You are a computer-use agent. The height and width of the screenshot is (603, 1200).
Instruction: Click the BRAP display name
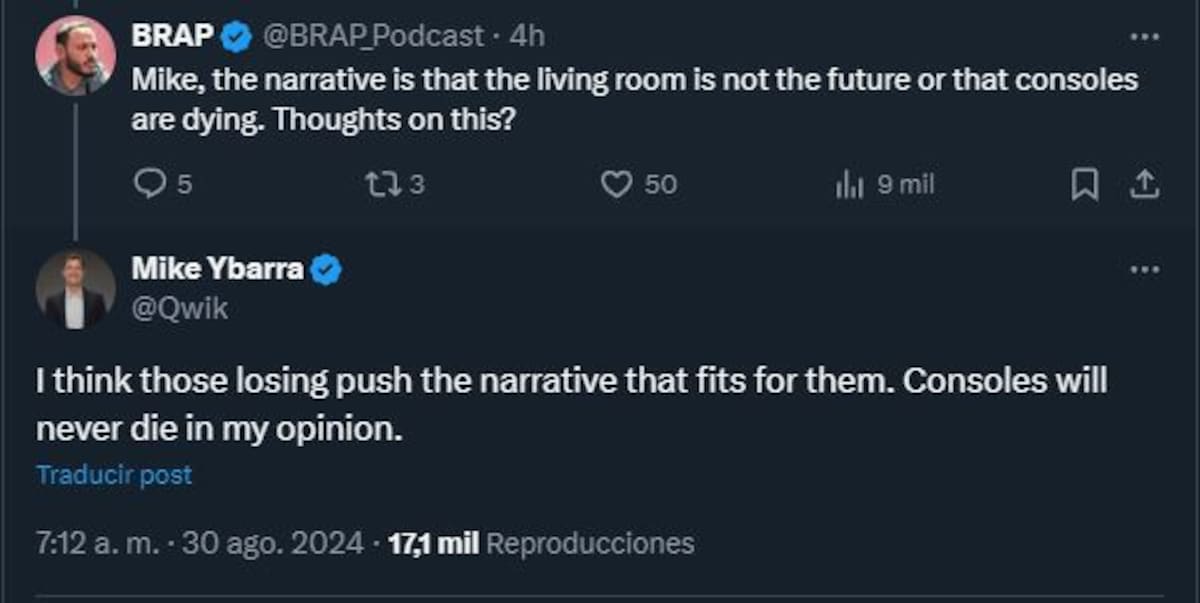coord(173,37)
